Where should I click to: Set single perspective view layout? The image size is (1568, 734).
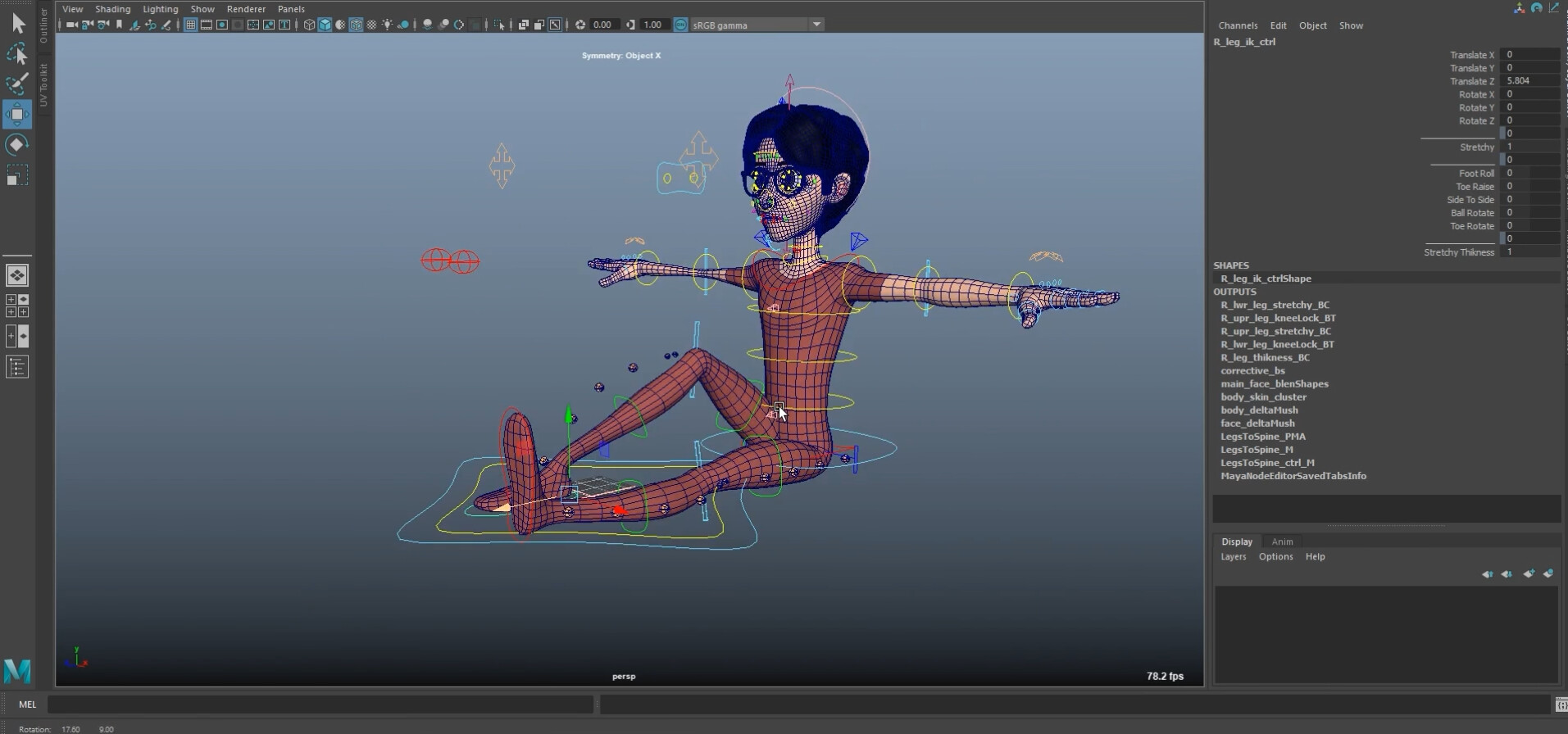point(17,275)
